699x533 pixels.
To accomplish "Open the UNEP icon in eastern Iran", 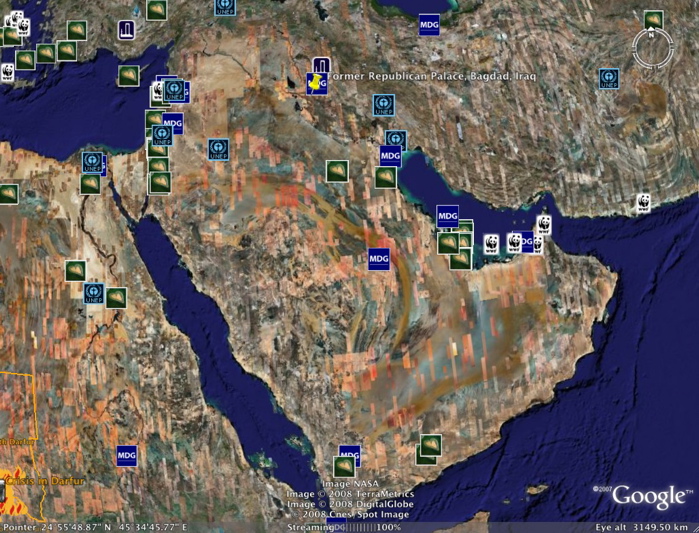I will [609, 78].
